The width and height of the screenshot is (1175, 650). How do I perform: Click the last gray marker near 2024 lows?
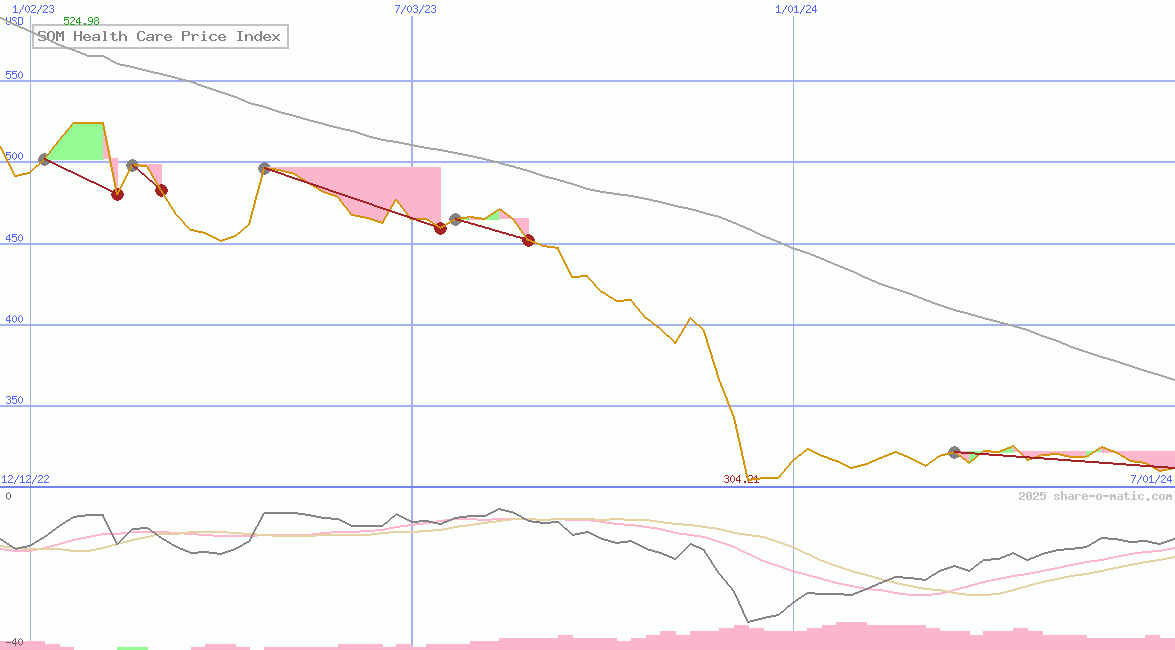tap(954, 453)
